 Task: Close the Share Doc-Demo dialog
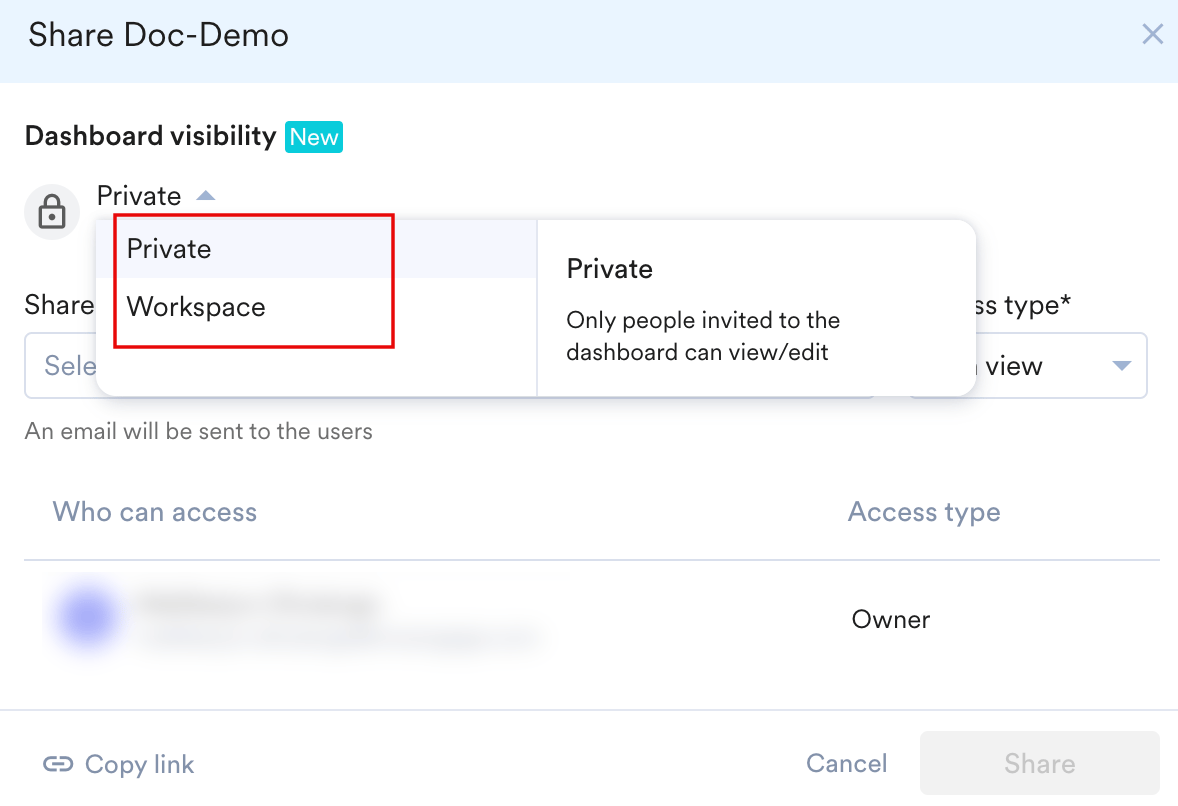[x=1152, y=35]
